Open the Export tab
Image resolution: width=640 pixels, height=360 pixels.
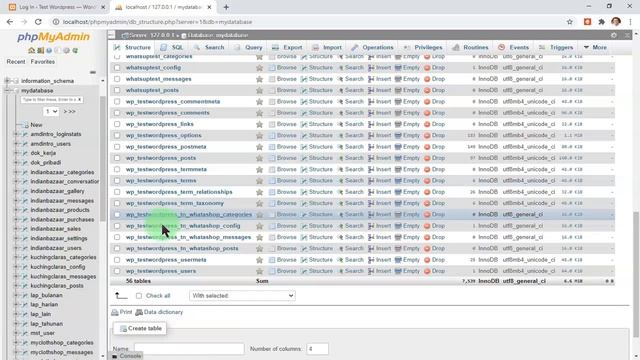tap(287, 47)
